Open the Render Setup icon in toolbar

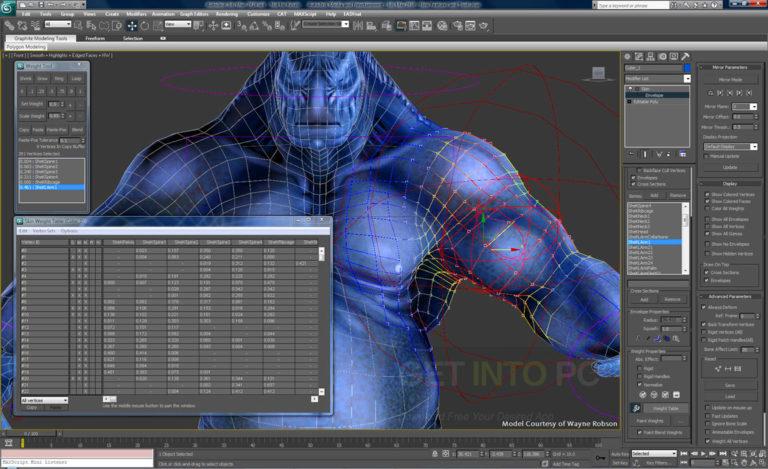(x=456, y=25)
